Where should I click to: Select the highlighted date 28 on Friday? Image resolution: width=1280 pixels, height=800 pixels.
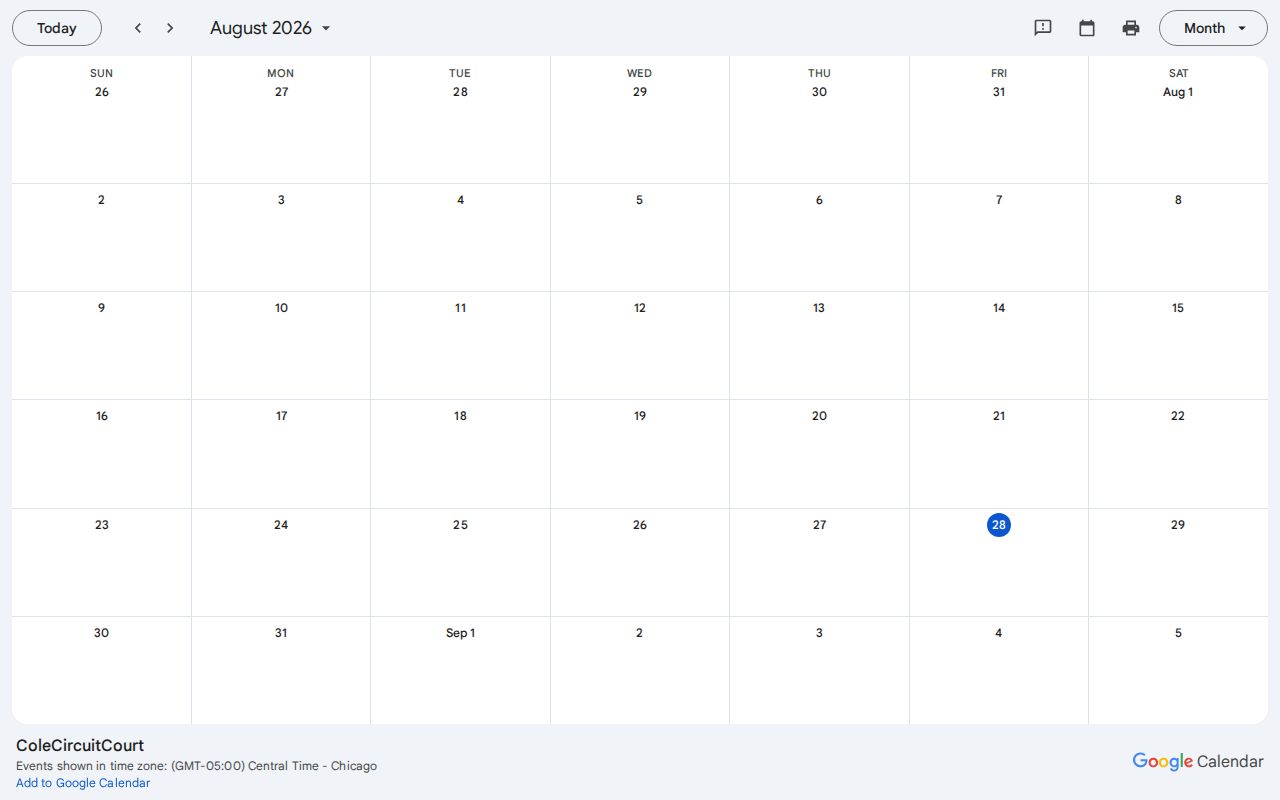pyautogui.click(x=999, y=525)
